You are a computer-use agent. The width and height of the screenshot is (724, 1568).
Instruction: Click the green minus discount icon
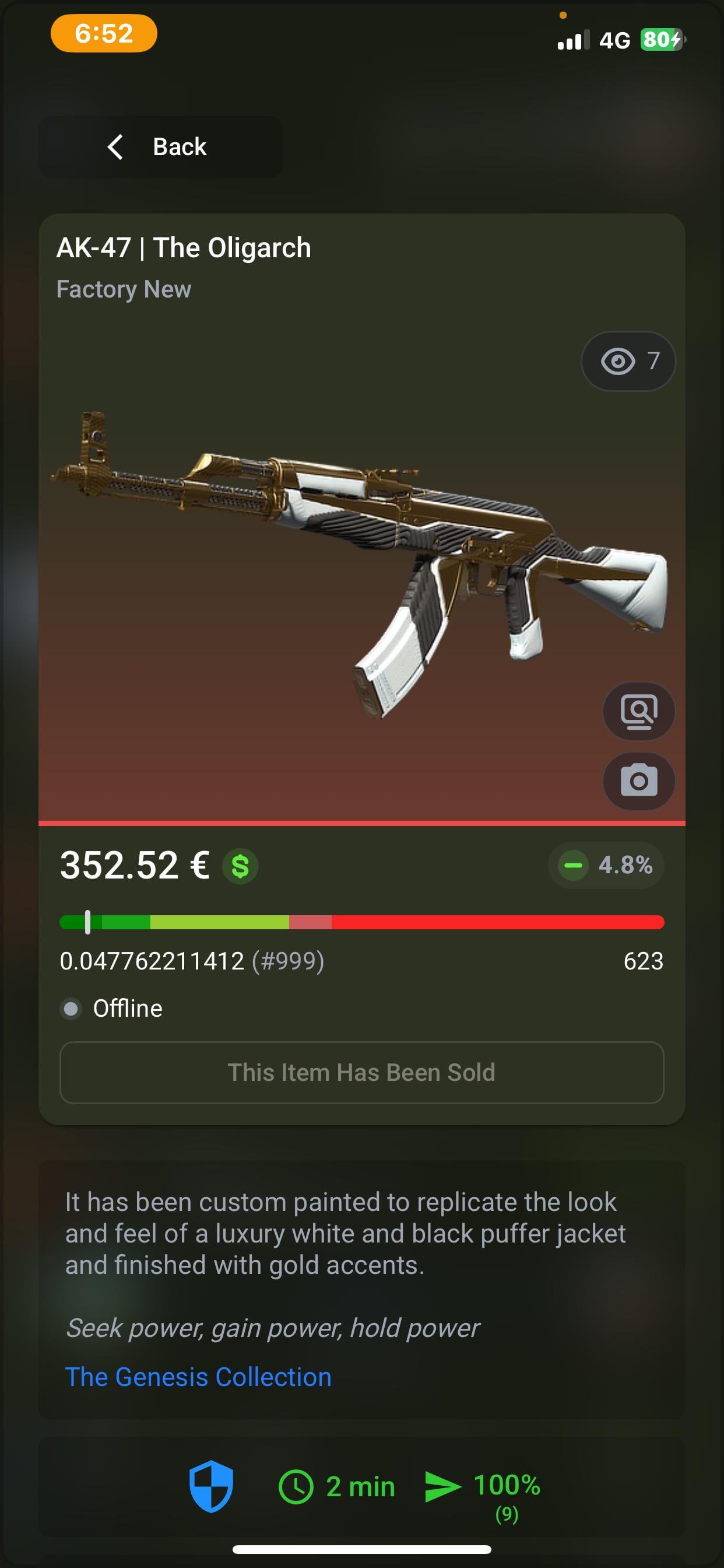573,865
